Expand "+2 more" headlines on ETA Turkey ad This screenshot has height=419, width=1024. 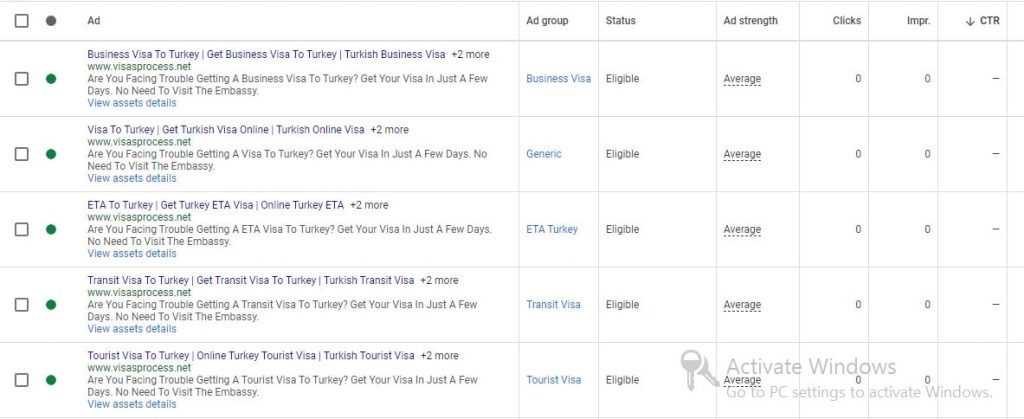(x=369, y=205)
